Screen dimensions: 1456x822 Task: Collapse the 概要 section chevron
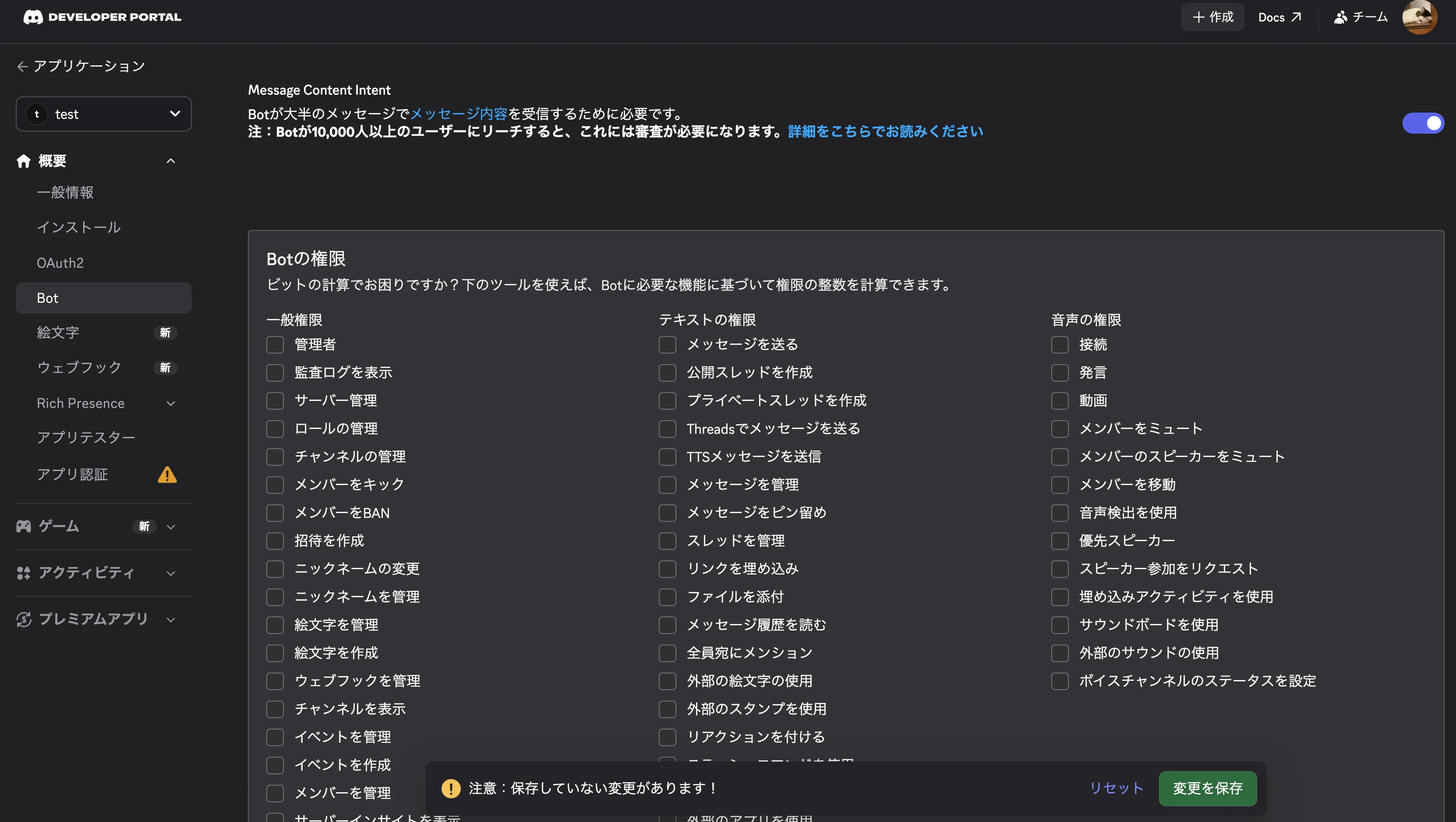coord(171,161)
